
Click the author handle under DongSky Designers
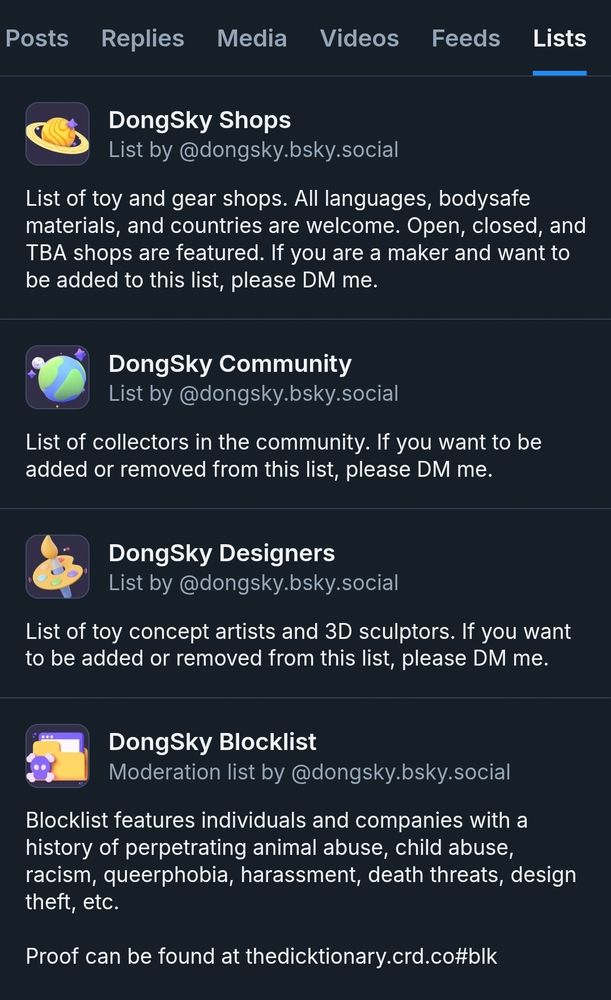288,583
